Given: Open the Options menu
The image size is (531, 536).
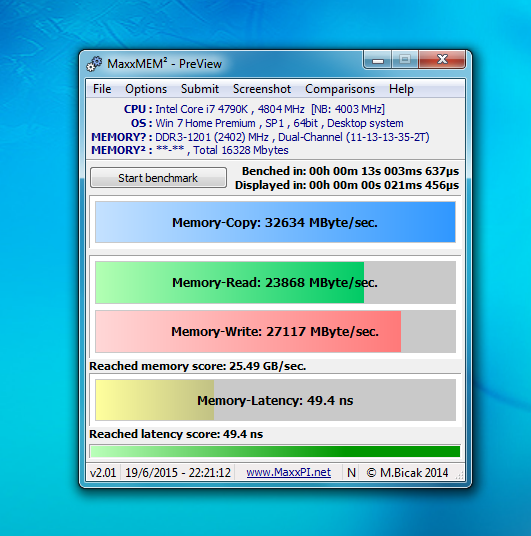Looking at the screenshot, I should point(146,89).
